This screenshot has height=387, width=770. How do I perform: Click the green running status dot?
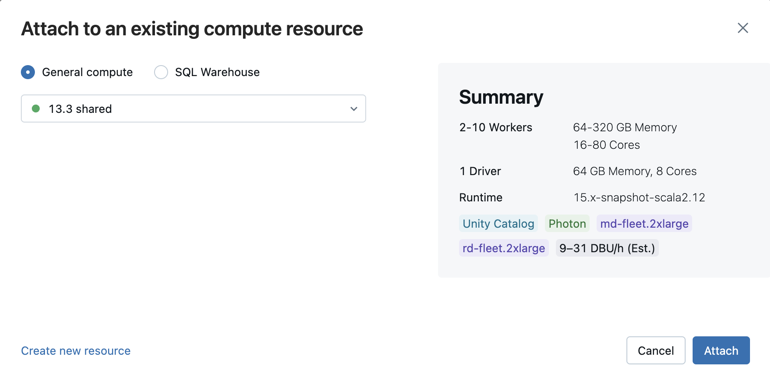coord(36,109)
